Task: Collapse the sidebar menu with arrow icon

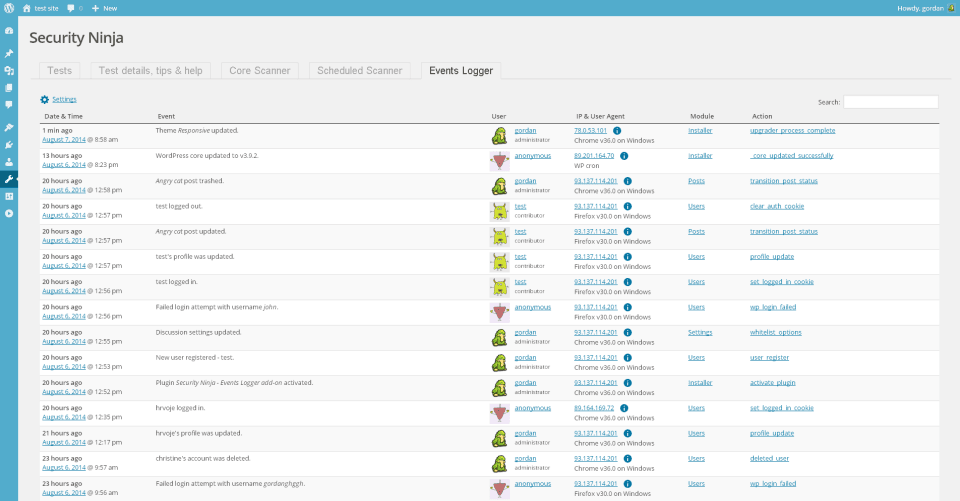Action: [9, 213]
